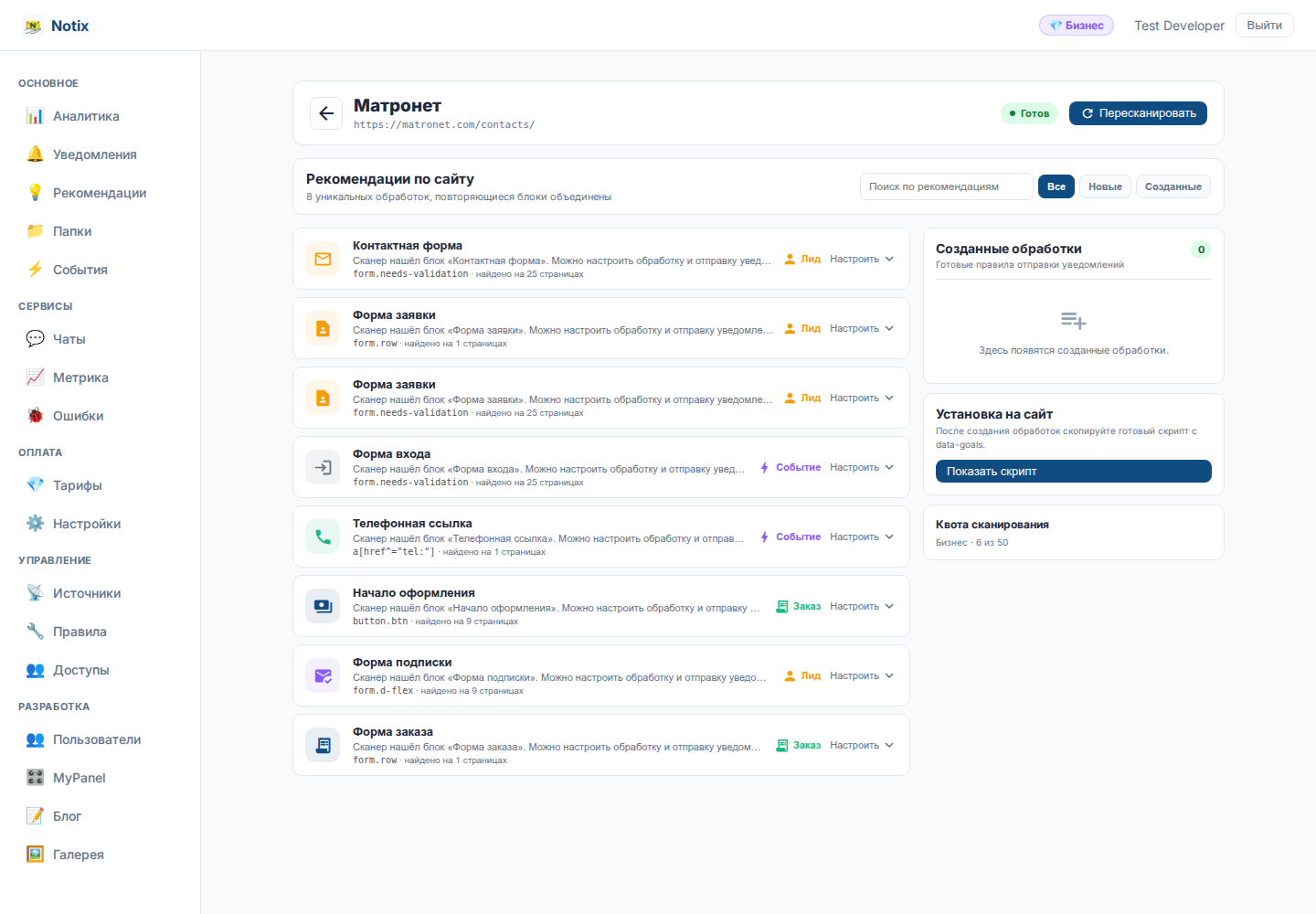Click the picture icon for Галерея
The image size is (1316, 914).
point(35,855)
